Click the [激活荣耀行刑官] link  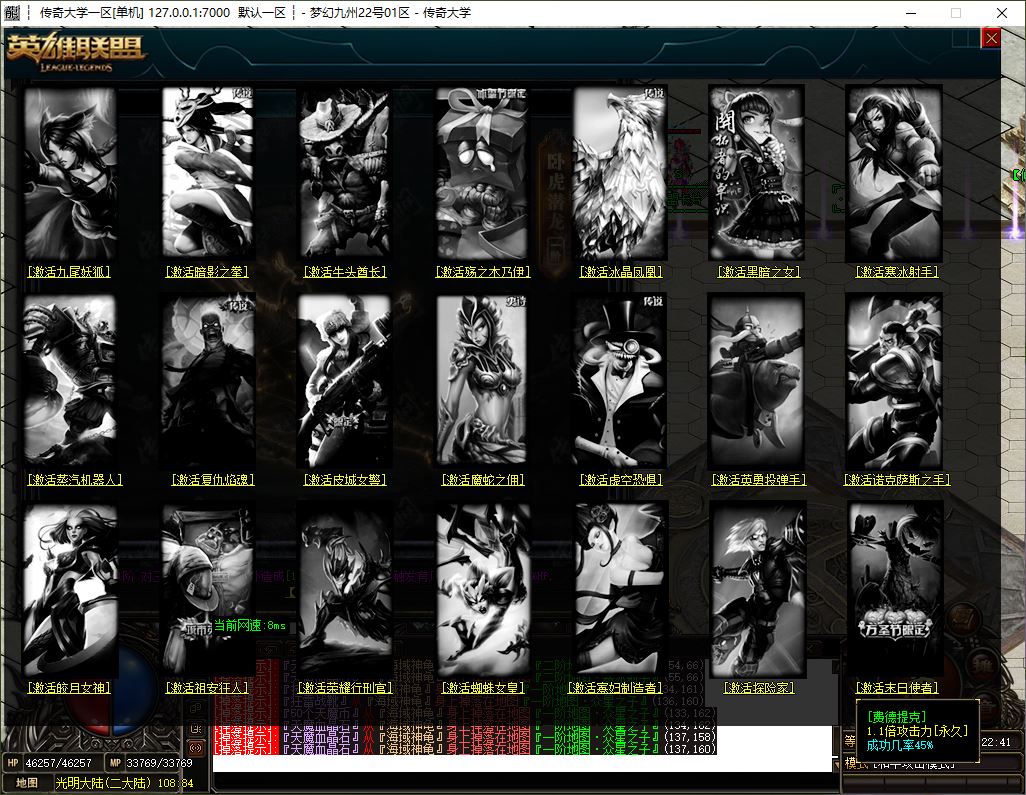(345, 688)
